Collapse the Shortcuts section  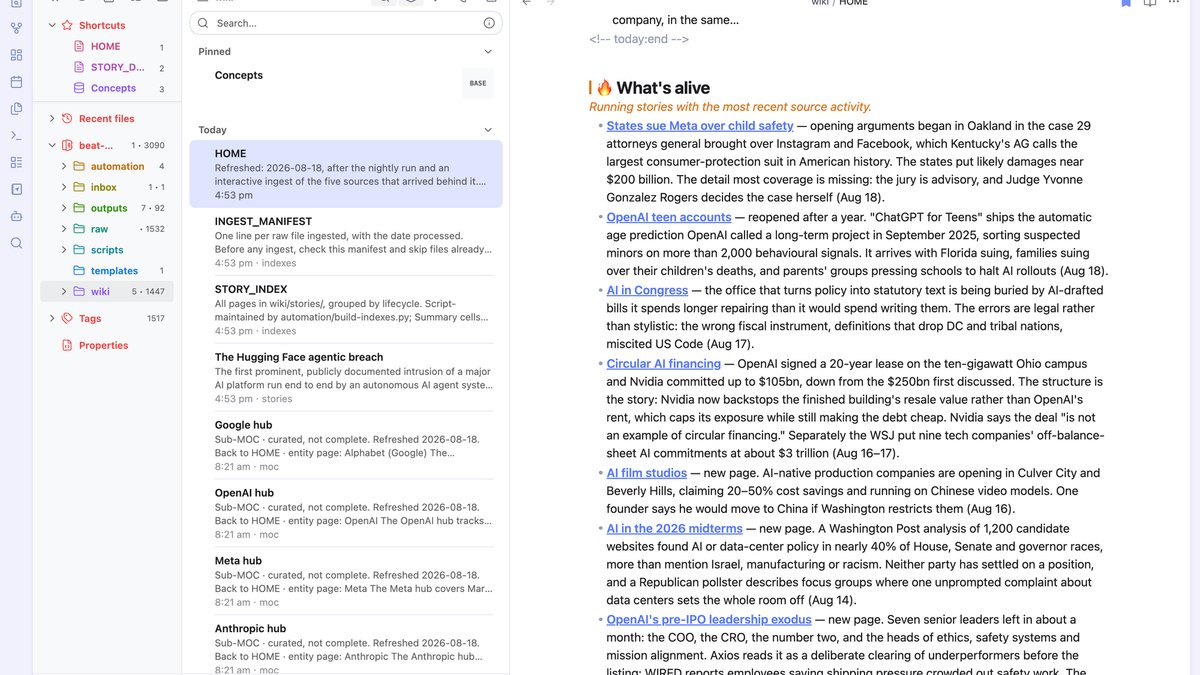pos(52,25)
